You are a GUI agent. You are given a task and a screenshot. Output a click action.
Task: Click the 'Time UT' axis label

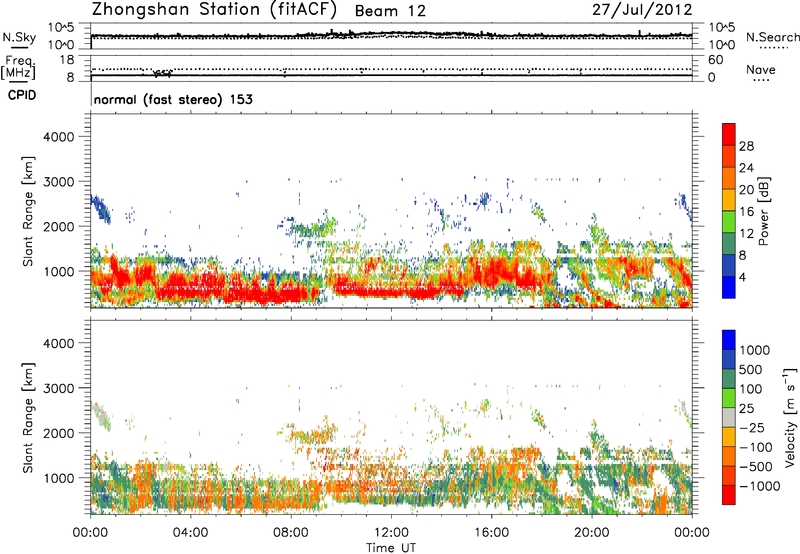391,548
